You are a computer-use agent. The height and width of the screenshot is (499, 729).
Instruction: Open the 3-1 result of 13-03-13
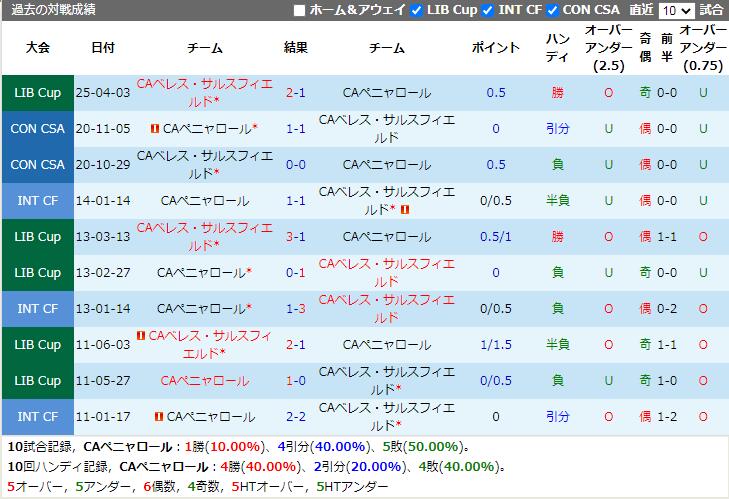tap(296, 237)
